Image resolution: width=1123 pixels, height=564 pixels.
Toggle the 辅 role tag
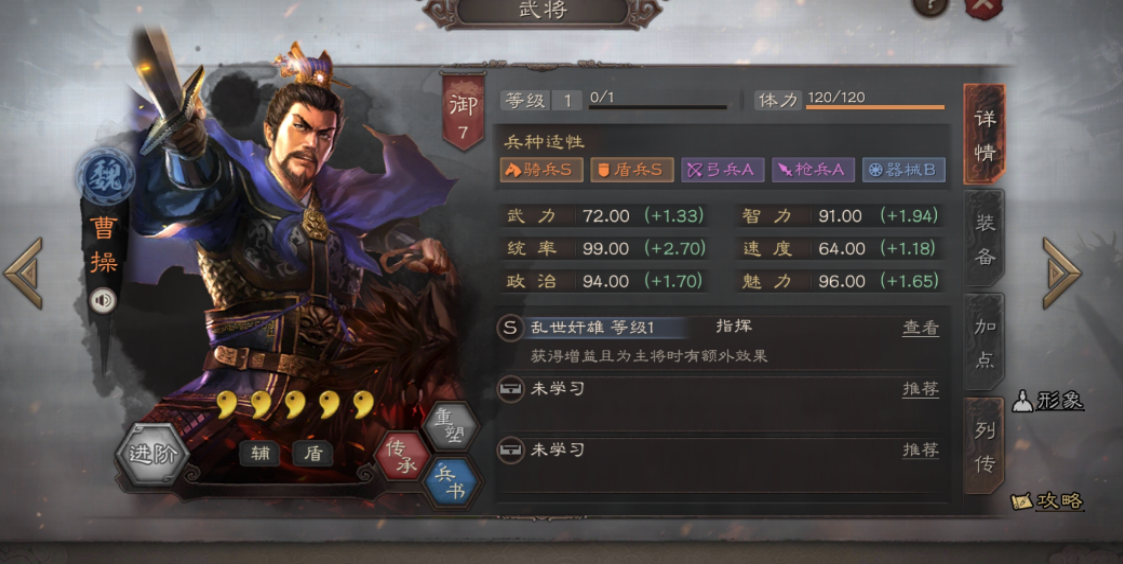click(259, 453)
